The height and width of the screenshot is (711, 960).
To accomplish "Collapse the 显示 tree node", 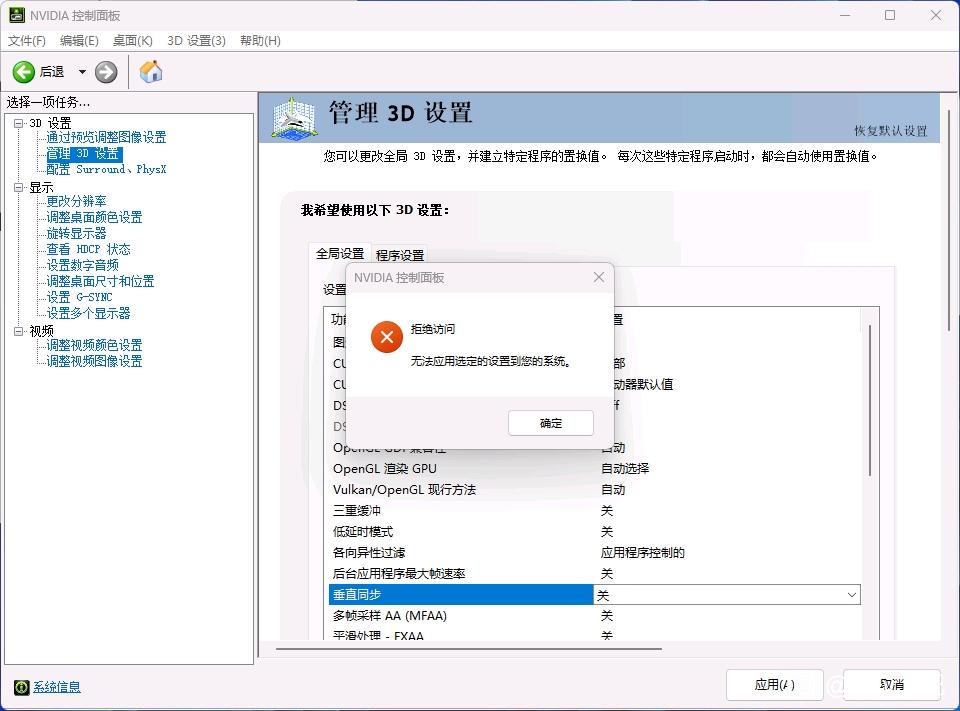I will coord(19,187).
